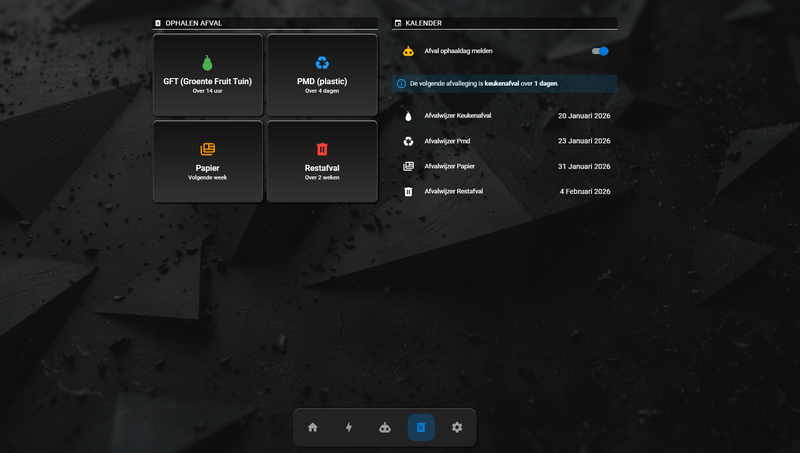
Task: Click the 'Over 4 dagen' status text
Action: [x=322, y=91]
